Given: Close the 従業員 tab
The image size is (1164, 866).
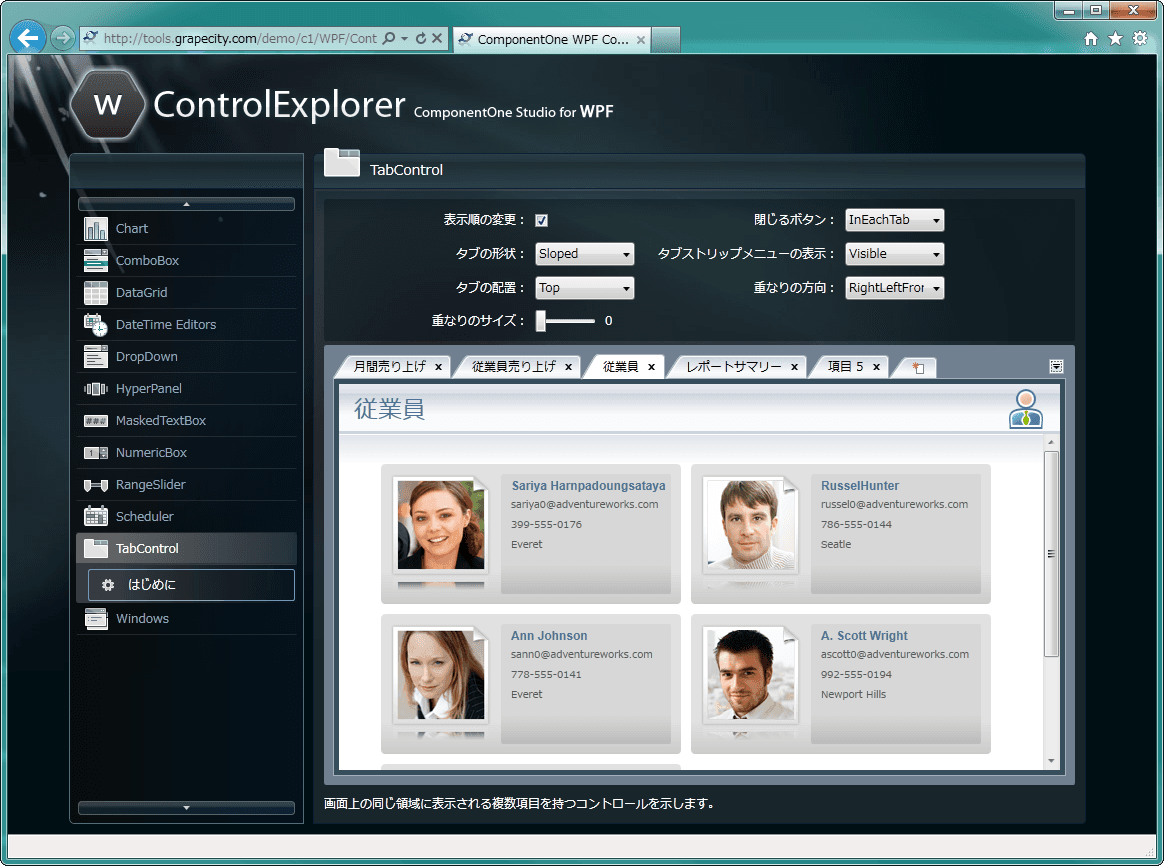Looking at the screenshot, I should click(651, 367).
